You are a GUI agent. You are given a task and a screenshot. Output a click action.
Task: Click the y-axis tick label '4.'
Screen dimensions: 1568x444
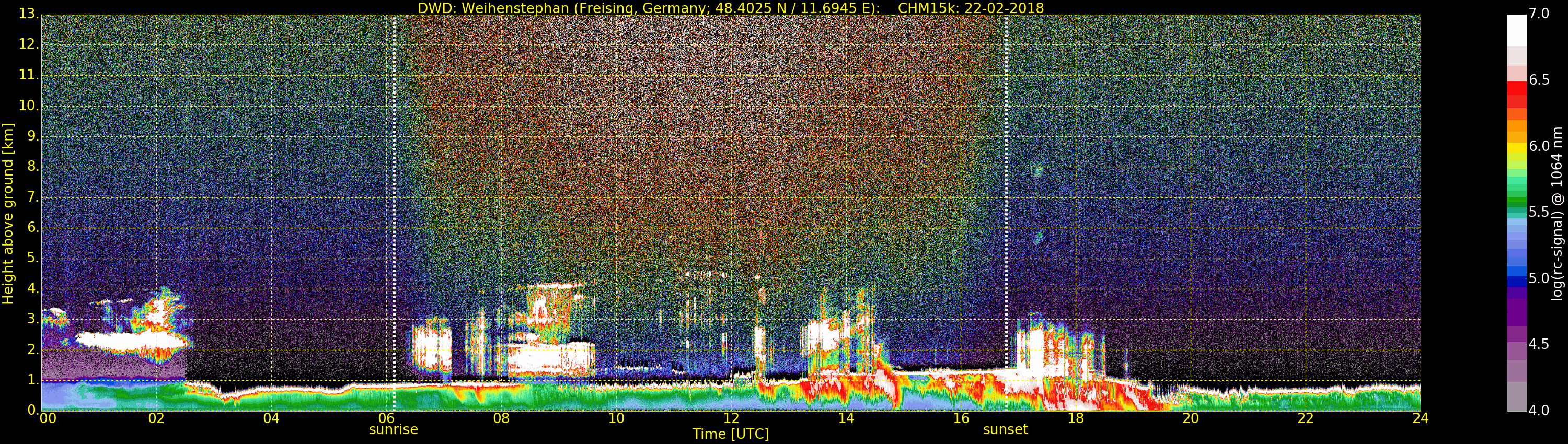tap(33, 288)
